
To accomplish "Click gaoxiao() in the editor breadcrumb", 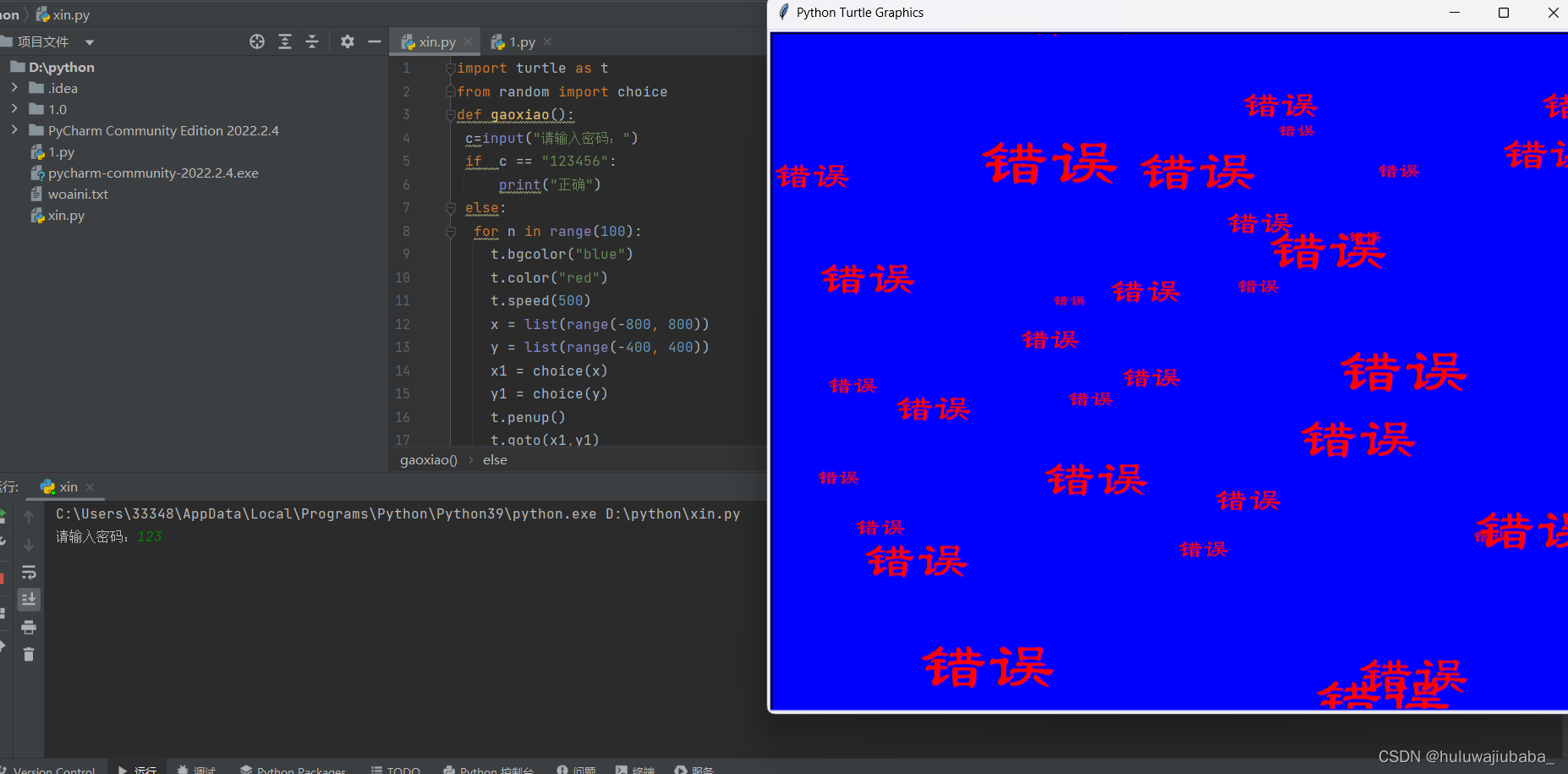I will click(x=428, y=460).
